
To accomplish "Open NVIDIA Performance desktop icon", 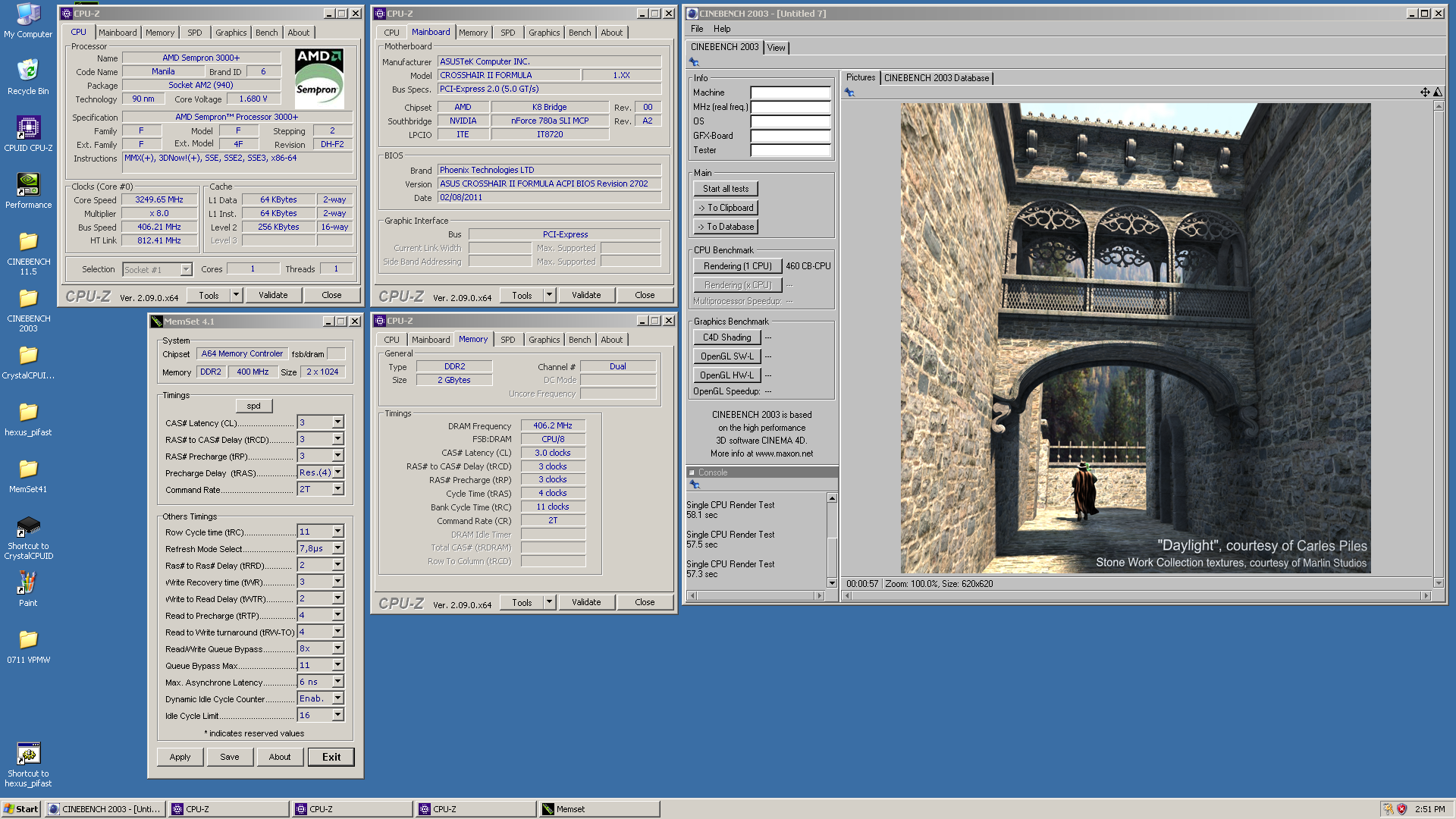I will pyautogui.click(x=28, y=190).
